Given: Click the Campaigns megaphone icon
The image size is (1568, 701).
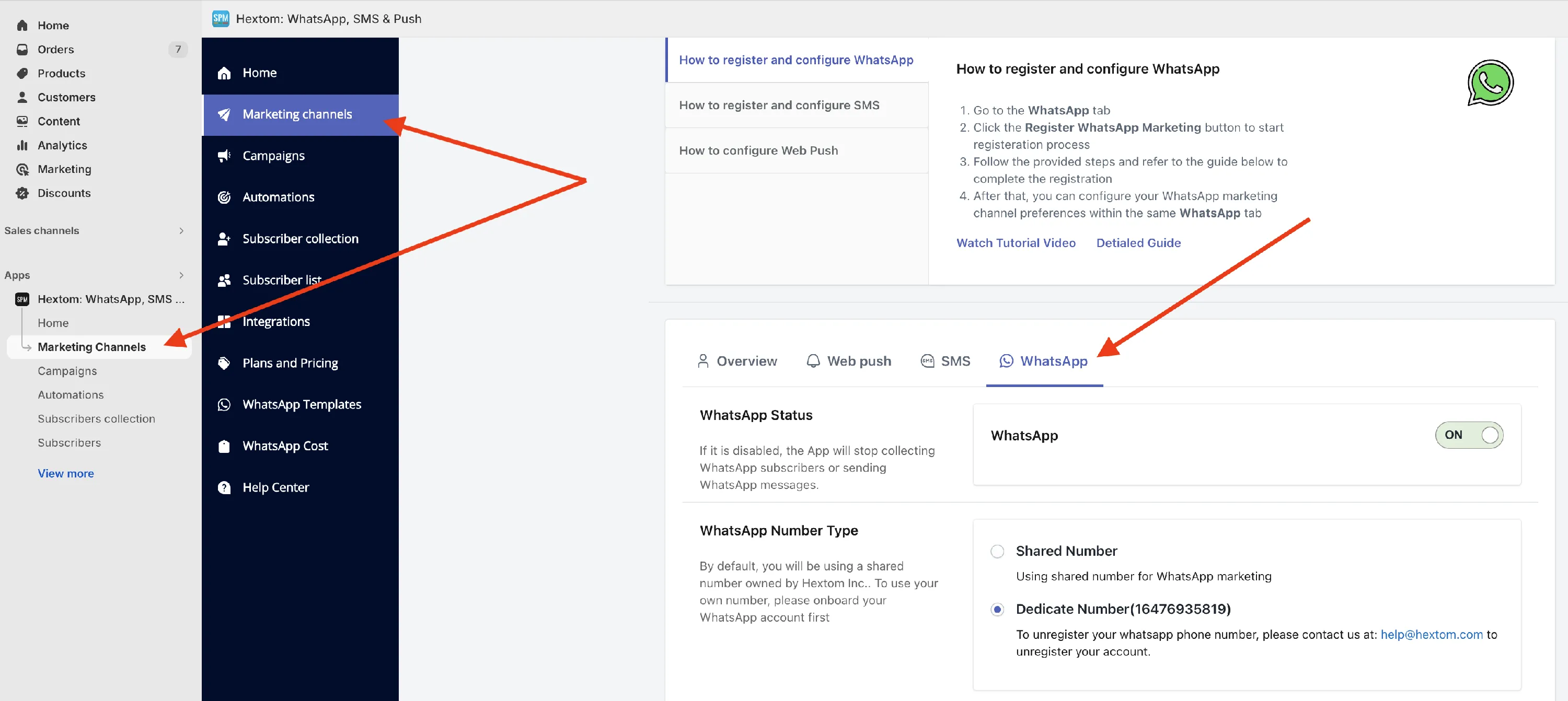Looking at the screenshot, I should point(224,156).
